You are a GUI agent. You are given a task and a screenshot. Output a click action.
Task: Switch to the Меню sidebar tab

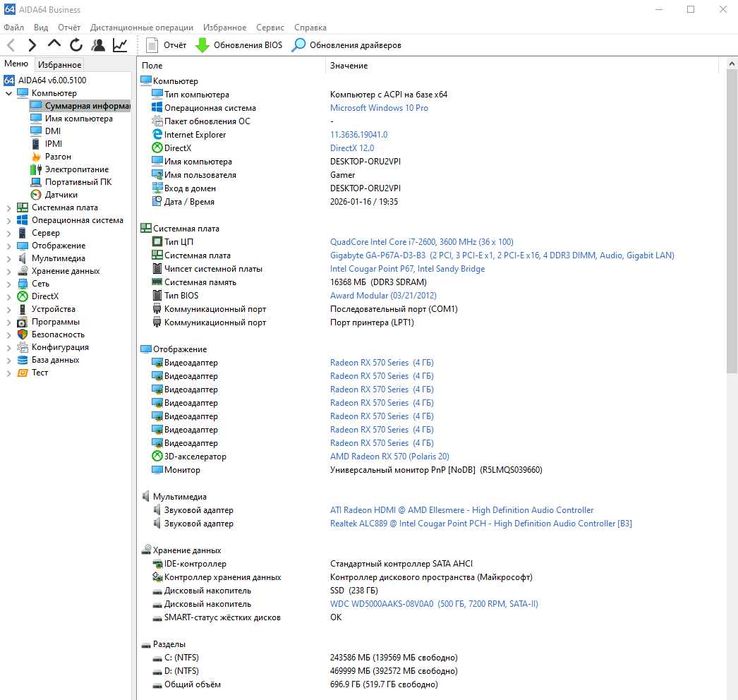pos(16,64)
